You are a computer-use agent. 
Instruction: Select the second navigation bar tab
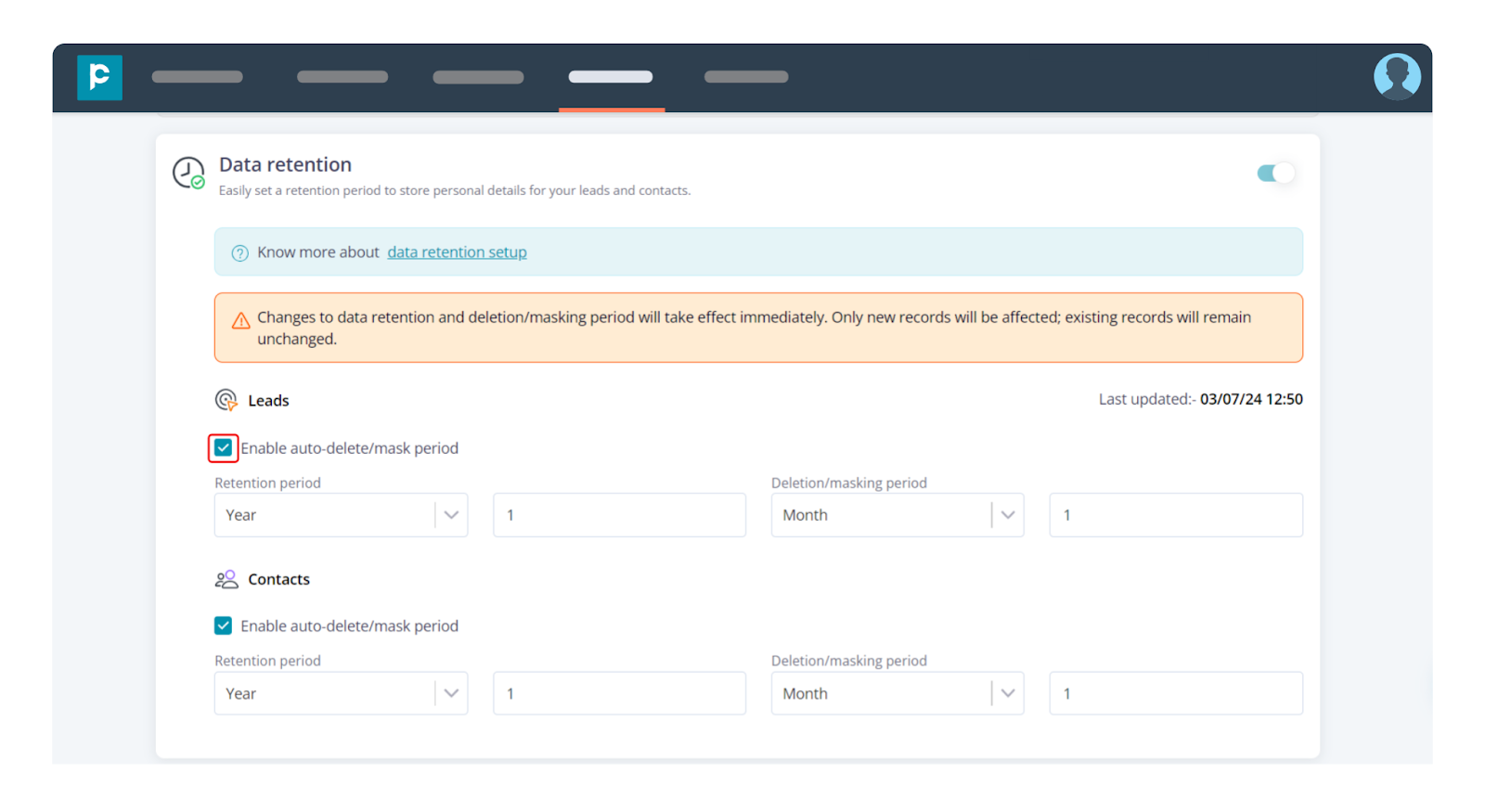[x=342, y=77]
